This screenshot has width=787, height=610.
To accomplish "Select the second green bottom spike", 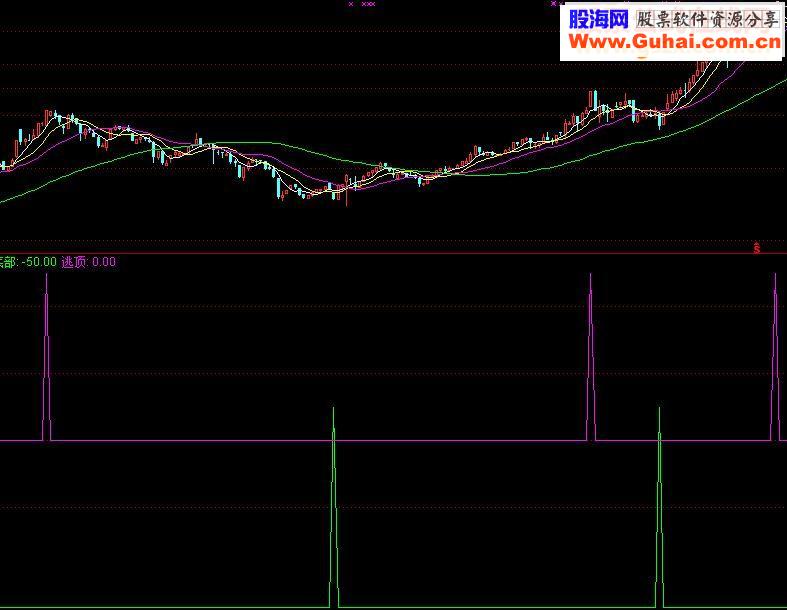I will [660, 507].
